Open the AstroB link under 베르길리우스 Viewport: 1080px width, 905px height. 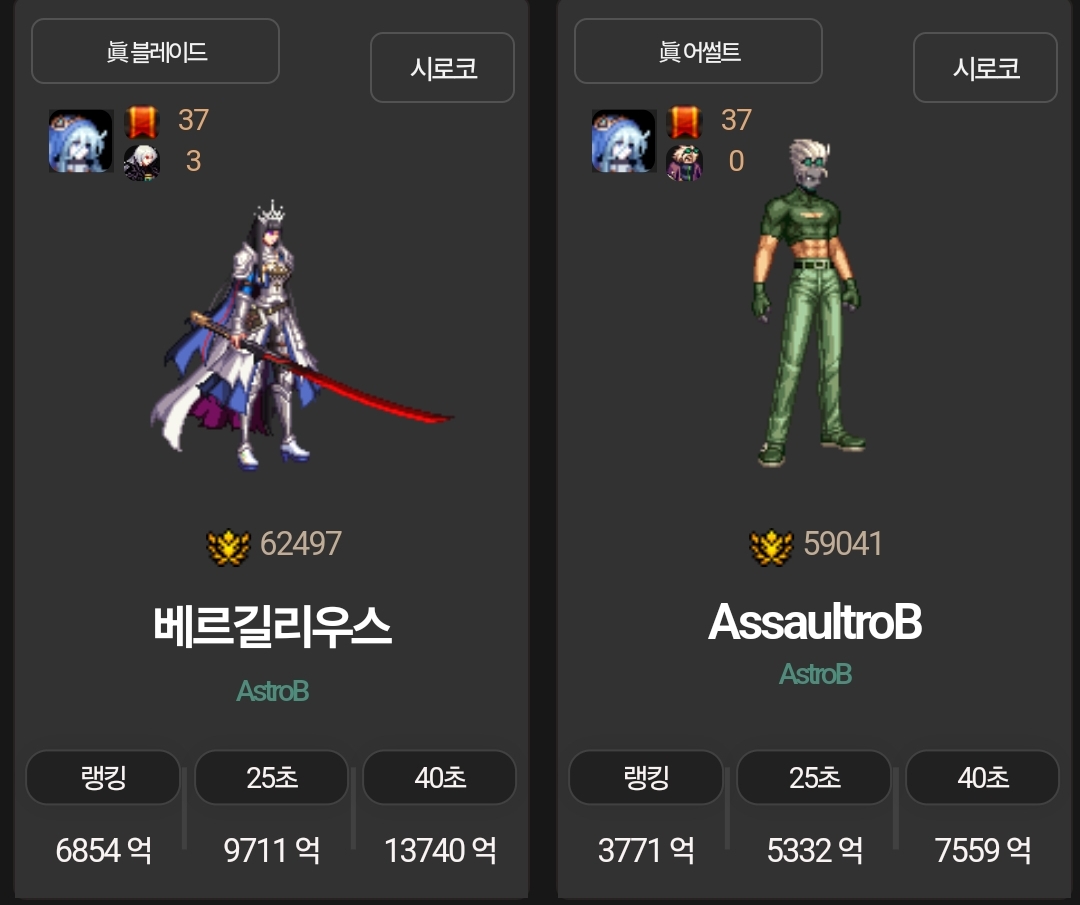(273, 691)
